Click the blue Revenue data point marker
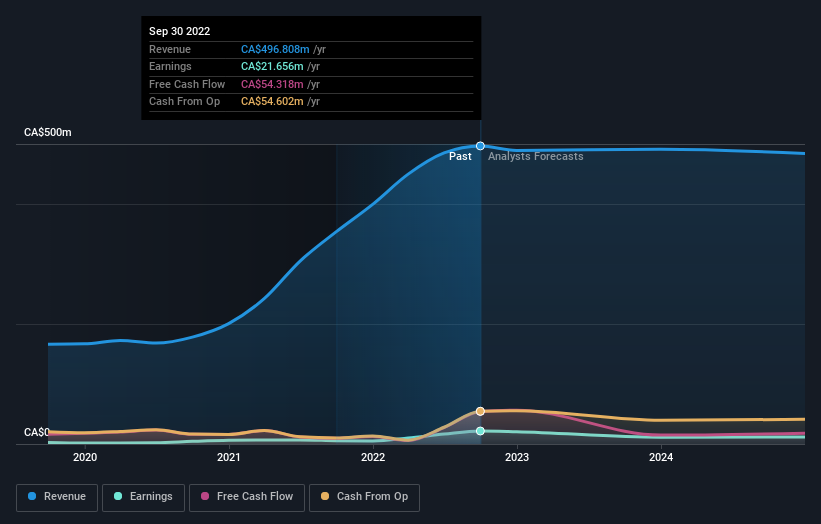Viewport: 821px width, 524px height. [x=480, y=146]
